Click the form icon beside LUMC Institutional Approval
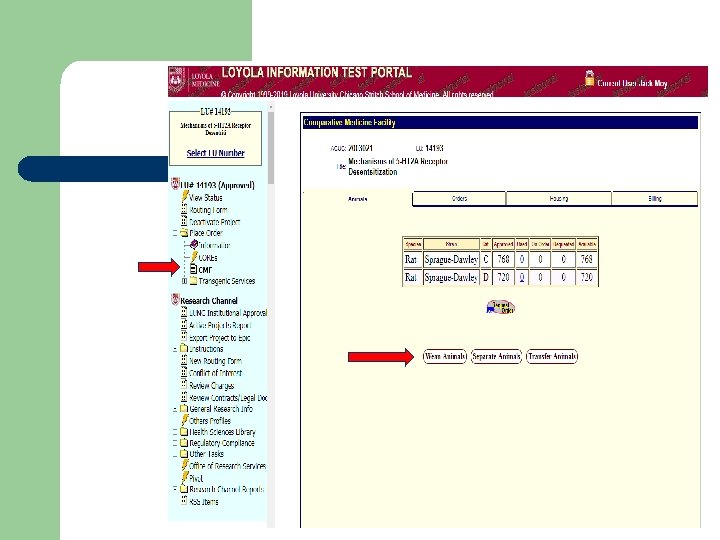 tap(184, 312)
